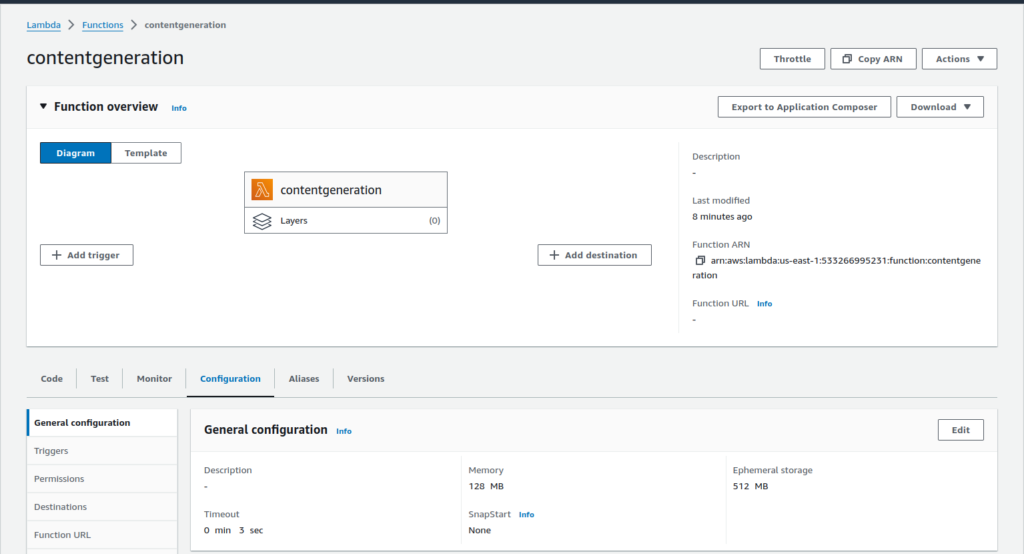Navigate to Functions breadcrumb link
This screenshot has width=1024, height=554.
pos(103,25)
